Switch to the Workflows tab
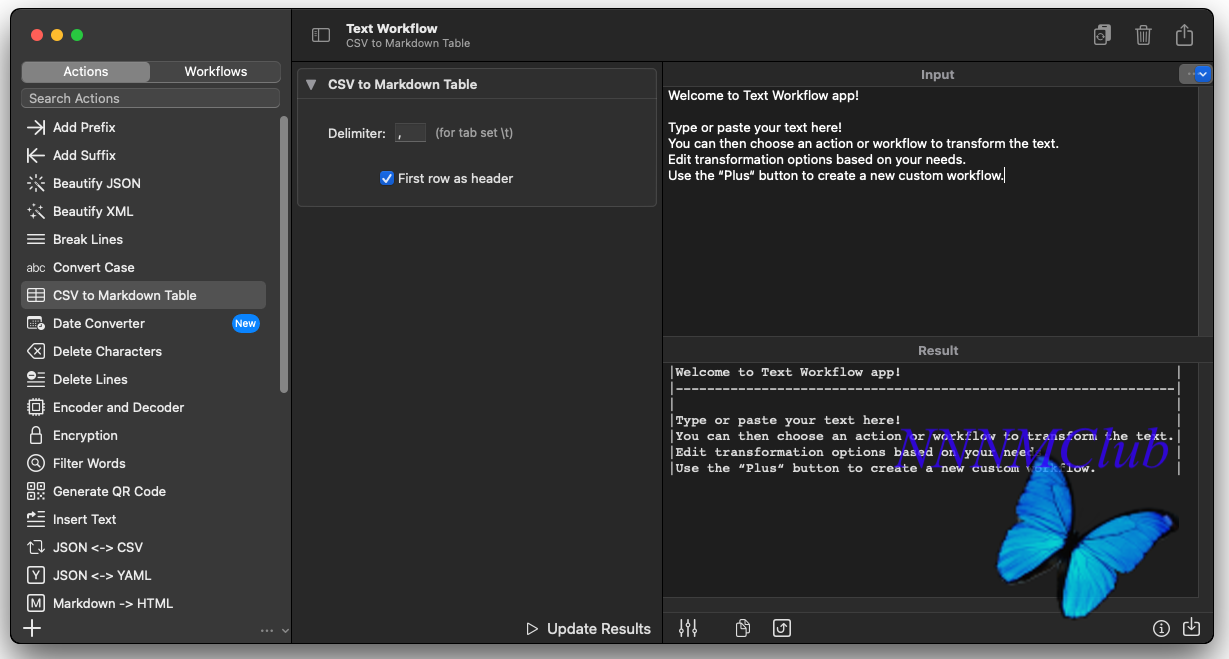 tap(215, 72)
